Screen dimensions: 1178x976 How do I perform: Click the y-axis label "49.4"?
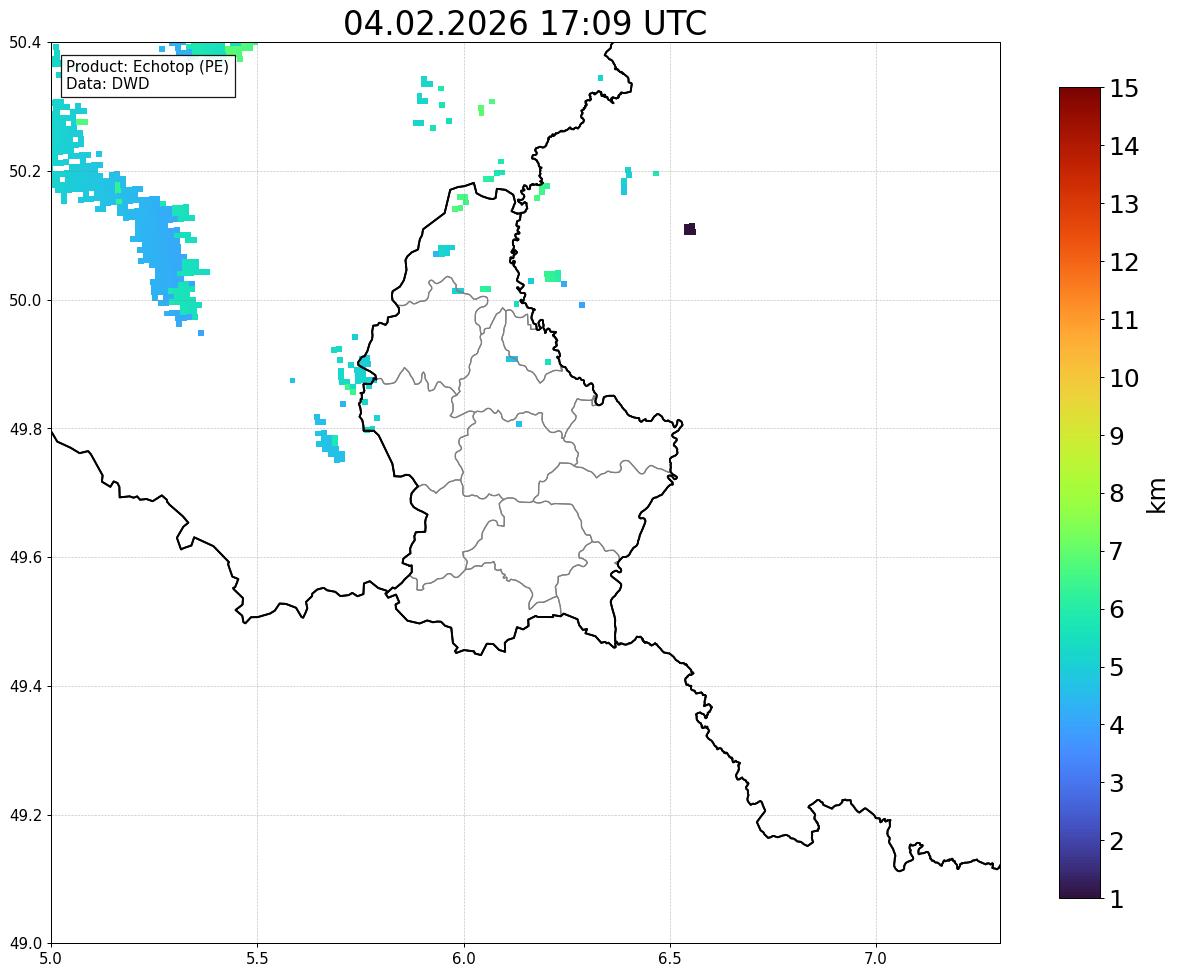pyautogui.click(x=24, y=687)
